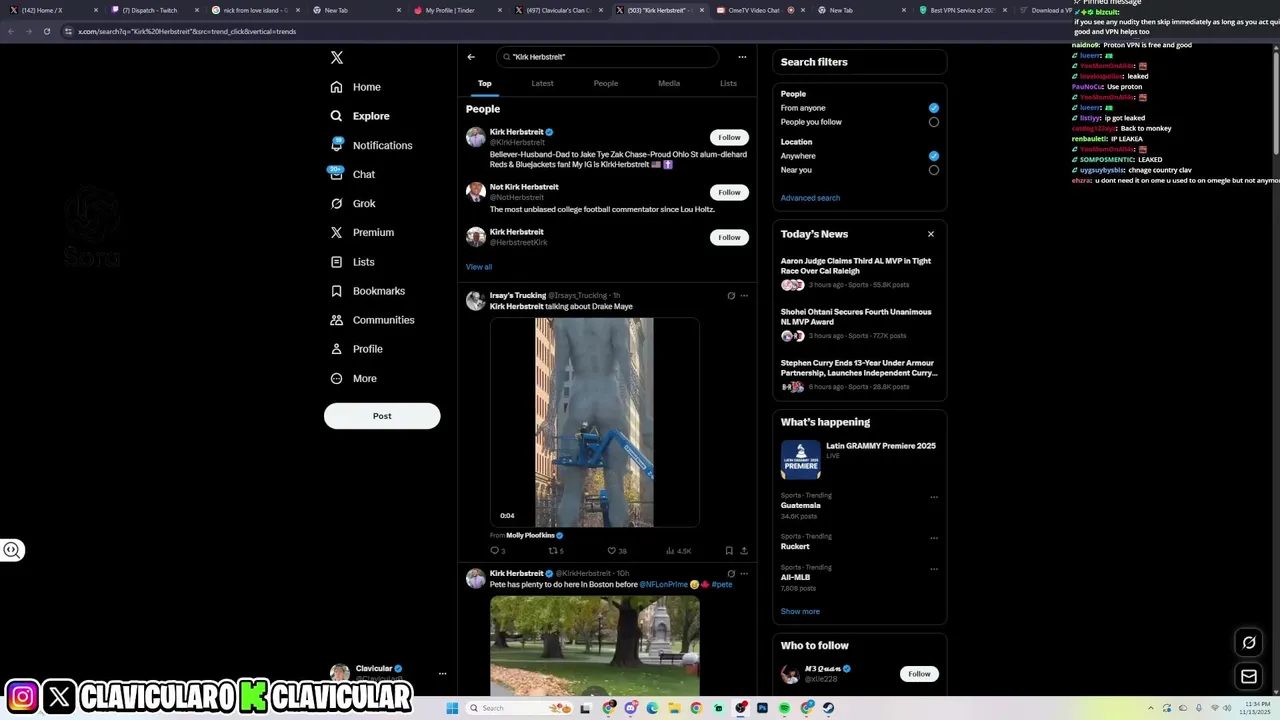Open Windows Start menu

click(452, 708)
